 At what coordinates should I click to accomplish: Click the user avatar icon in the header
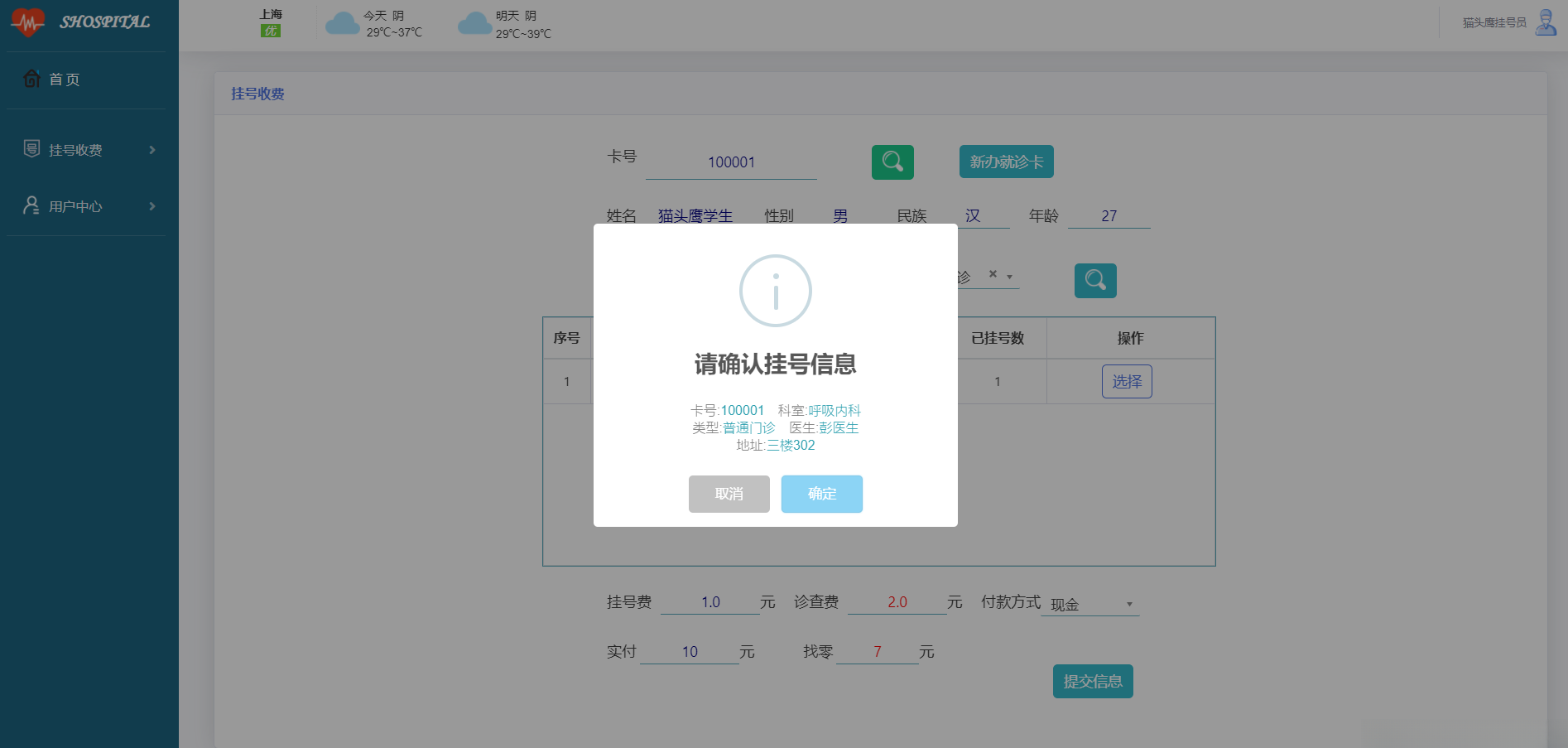[1546, 22]
